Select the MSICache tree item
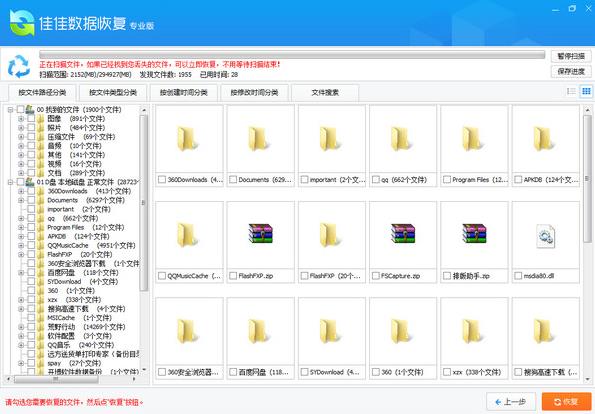Viewport: 595px width, 414px height. (x=79, y=318)
